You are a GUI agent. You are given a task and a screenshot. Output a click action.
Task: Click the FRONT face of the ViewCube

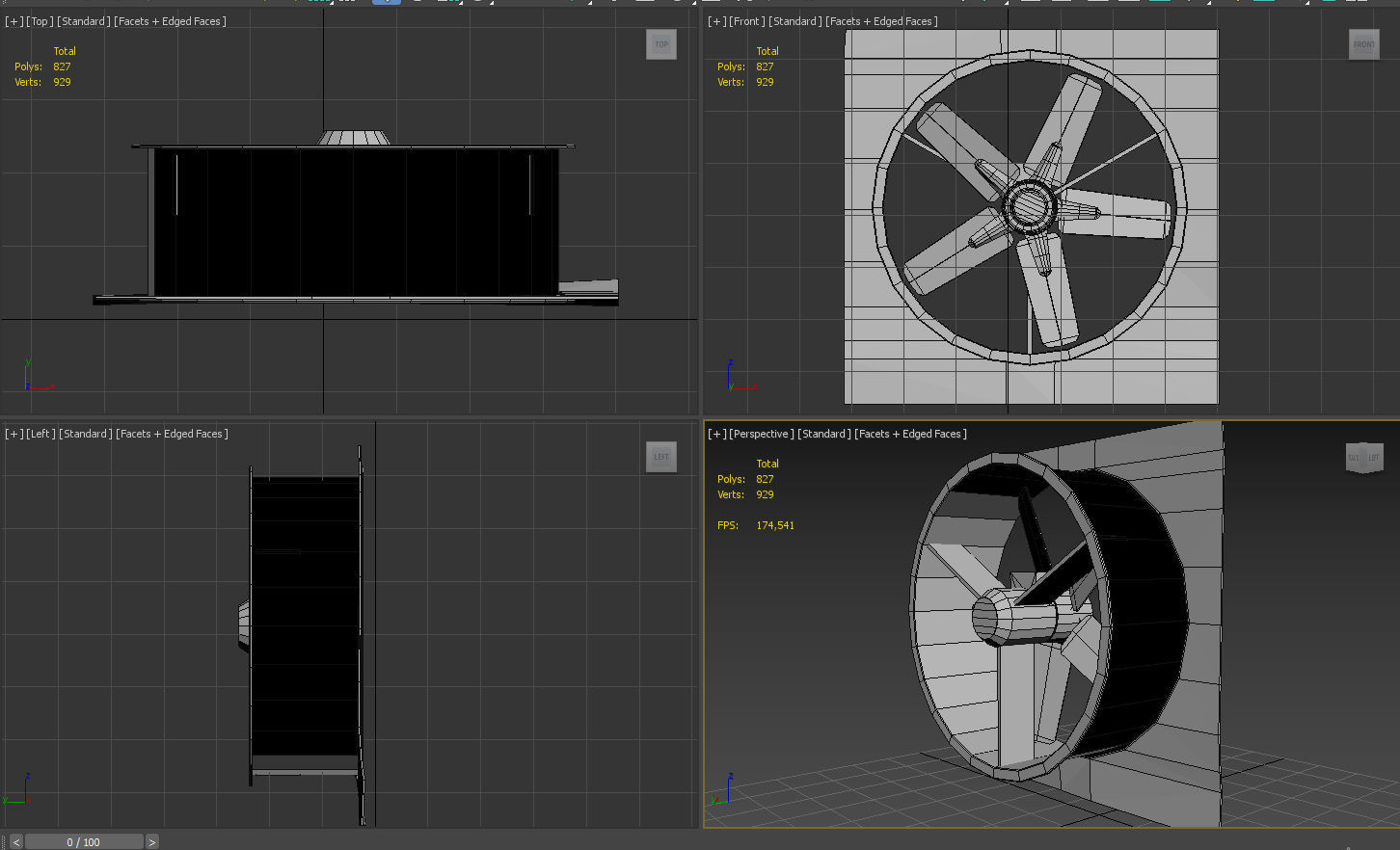click(1363, 43)
